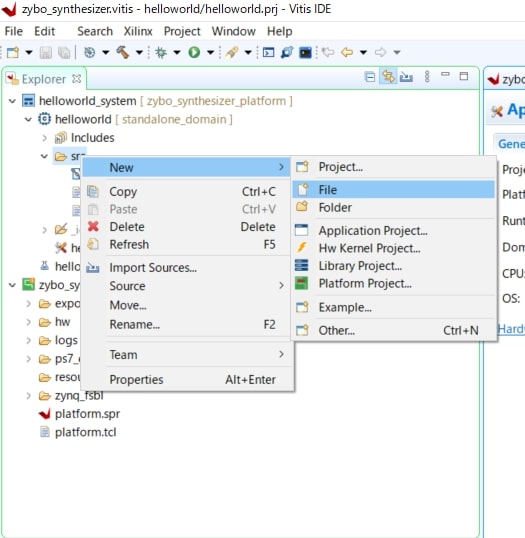This screenshot has width=525, height=538.
Task: Select the Explorer view tab
Action: (x=44, y=79)
